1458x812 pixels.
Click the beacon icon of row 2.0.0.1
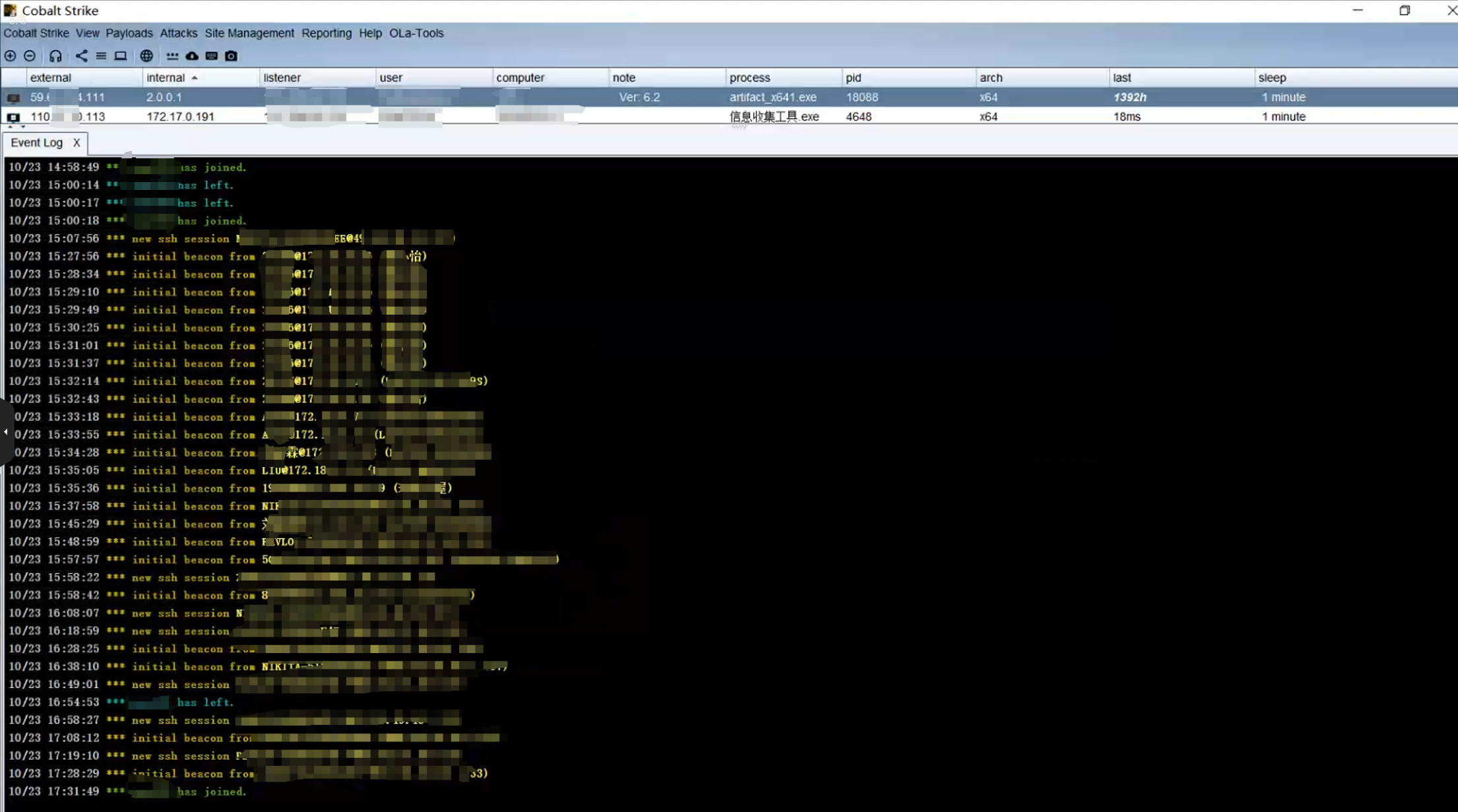[x=13, y=98]
